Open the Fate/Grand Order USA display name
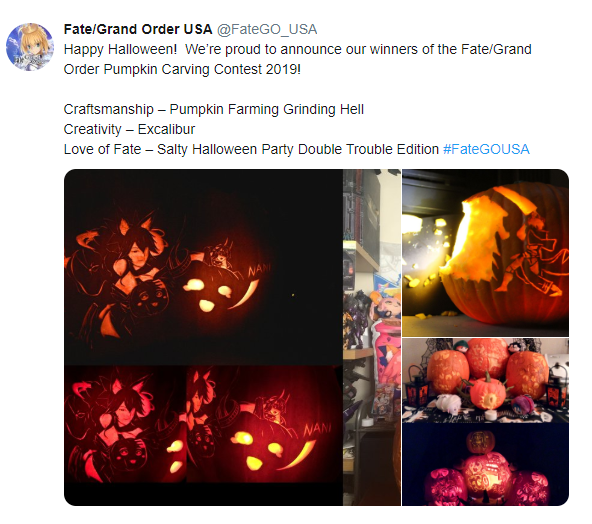Viewport: 592px width, 524px height. (x=138, y=29)
